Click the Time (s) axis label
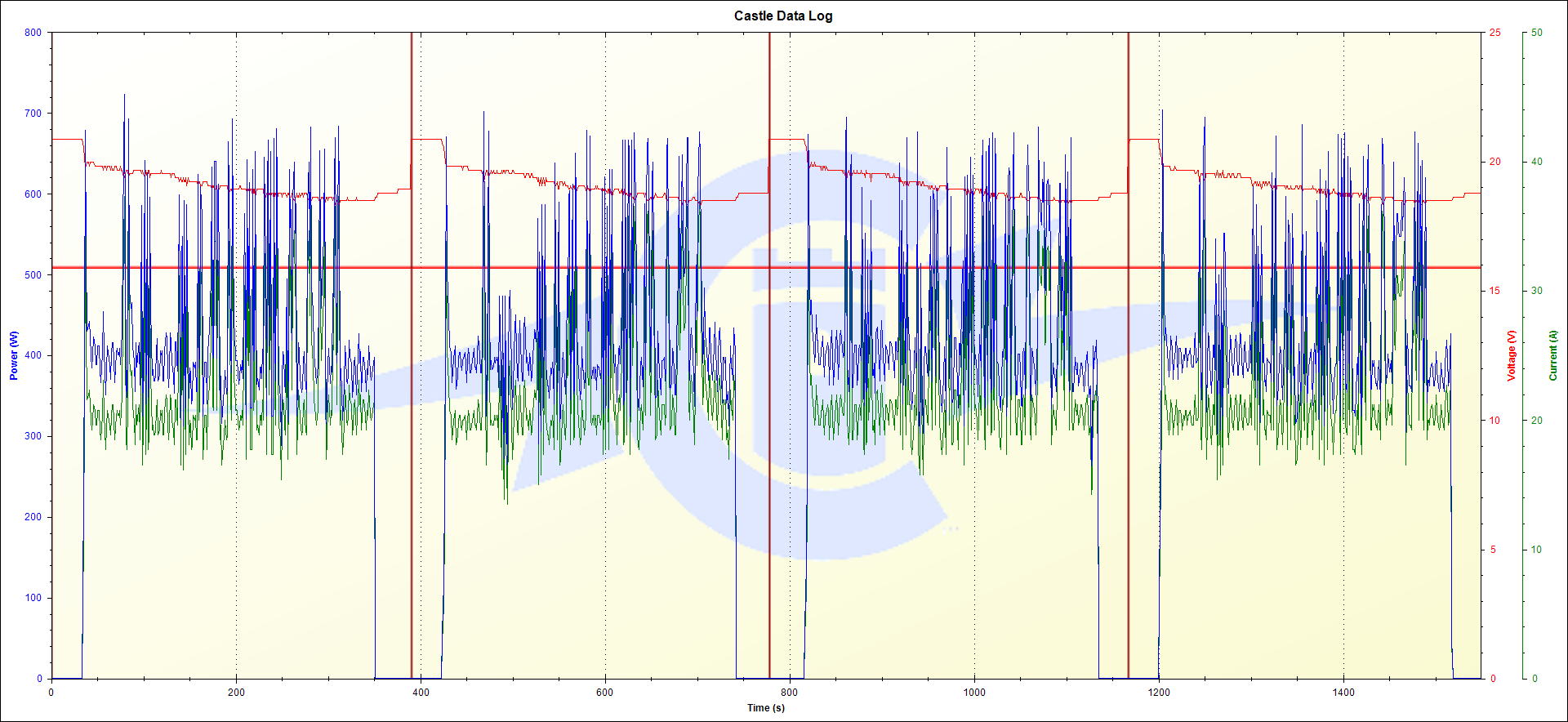Viewport: 1568px width, 722px height. pos(765,707)
